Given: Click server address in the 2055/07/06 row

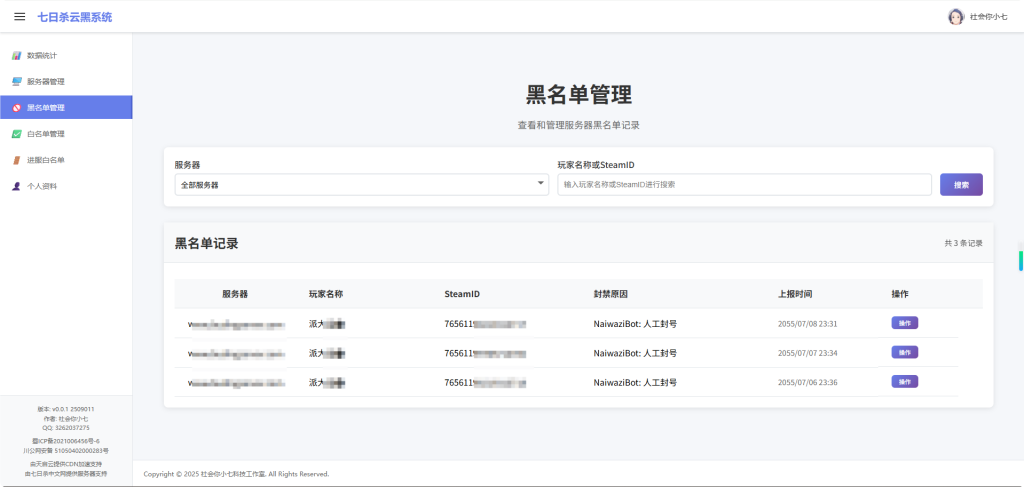Looking at the screenshot, I should pos(236,383).
